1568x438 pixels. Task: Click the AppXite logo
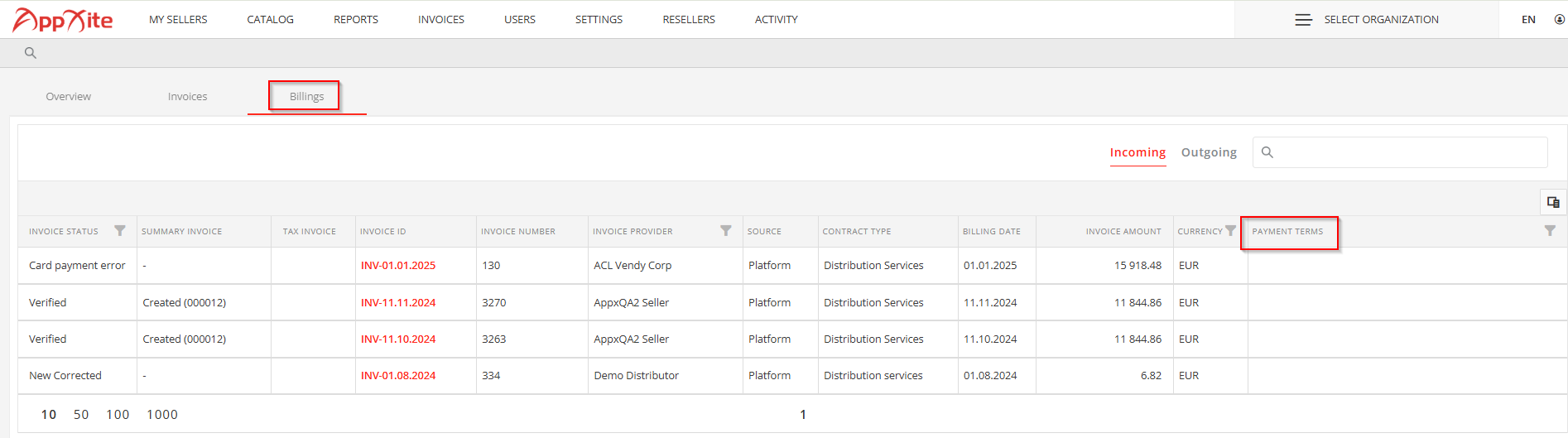(63, 20)
